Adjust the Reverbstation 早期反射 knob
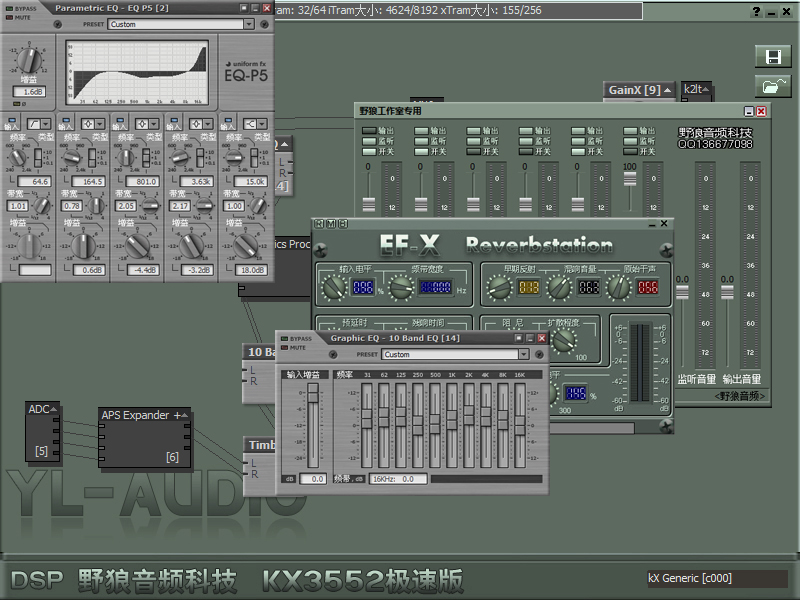The image size is (800, 600). 499,287
